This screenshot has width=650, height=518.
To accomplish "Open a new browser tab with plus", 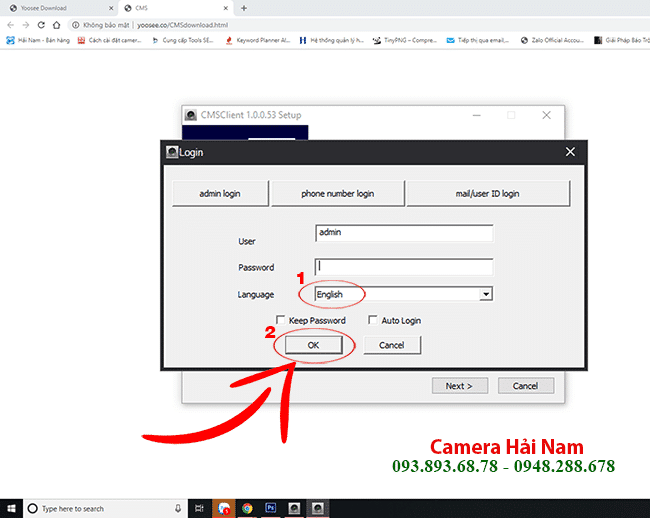I will [244, 8].
